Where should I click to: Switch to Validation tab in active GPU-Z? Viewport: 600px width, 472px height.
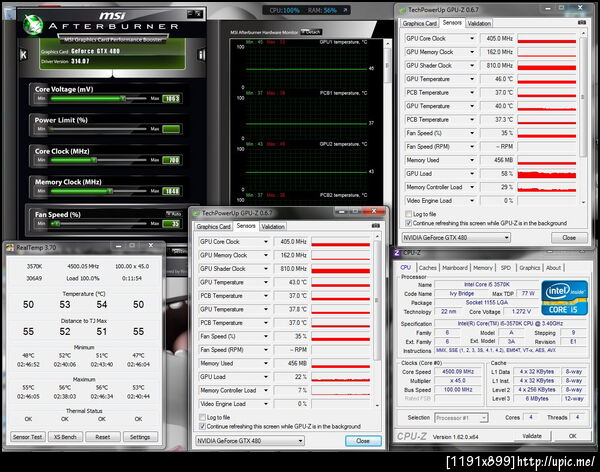273,227
